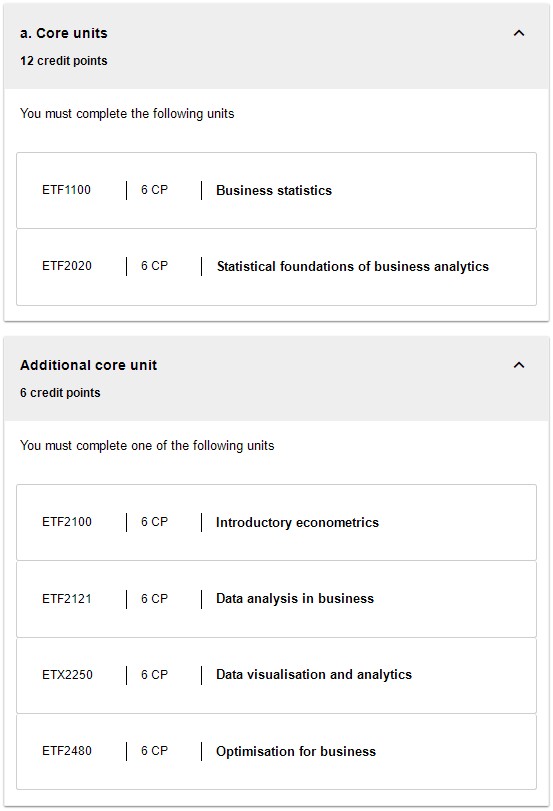Click the '6 credit points' header text
Image resolution: width=553 pixels, height=811 pixels.
(60, 393)
